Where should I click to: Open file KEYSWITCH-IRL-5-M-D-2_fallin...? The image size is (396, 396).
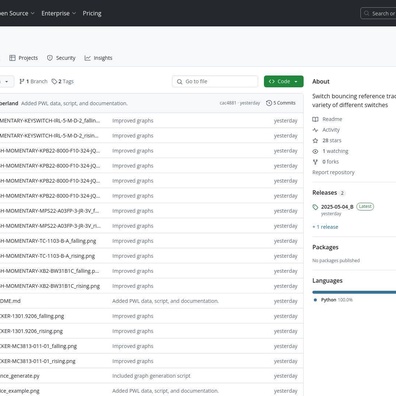point(50,121)
